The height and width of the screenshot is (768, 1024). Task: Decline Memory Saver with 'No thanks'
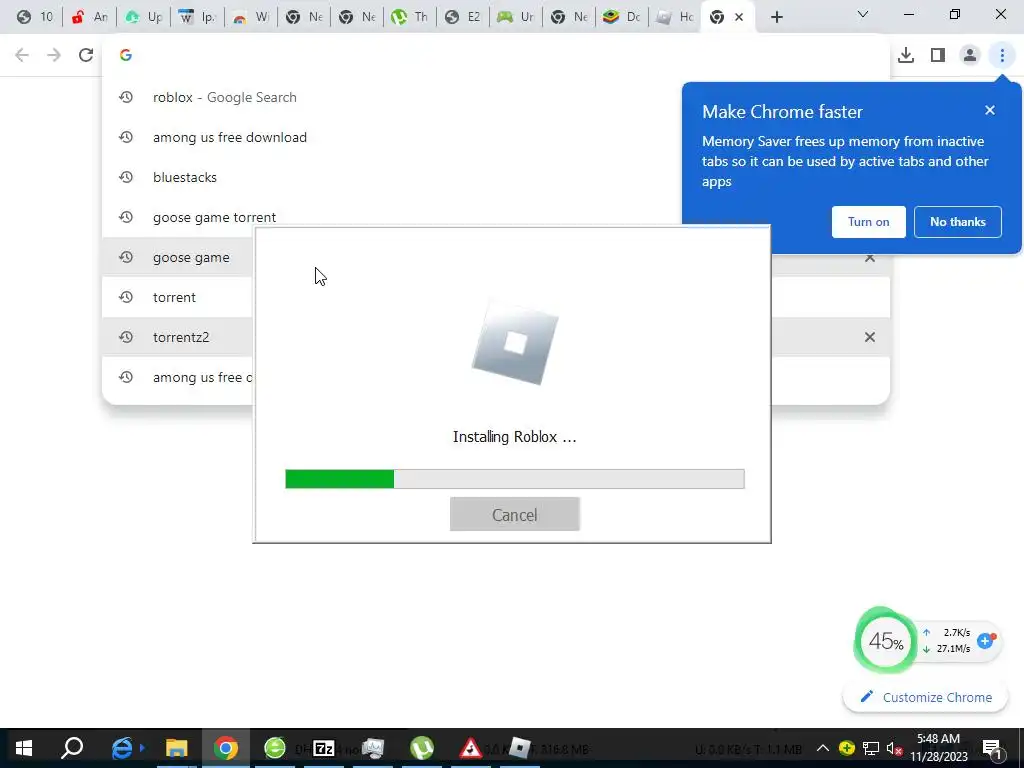tap(957, 222)
